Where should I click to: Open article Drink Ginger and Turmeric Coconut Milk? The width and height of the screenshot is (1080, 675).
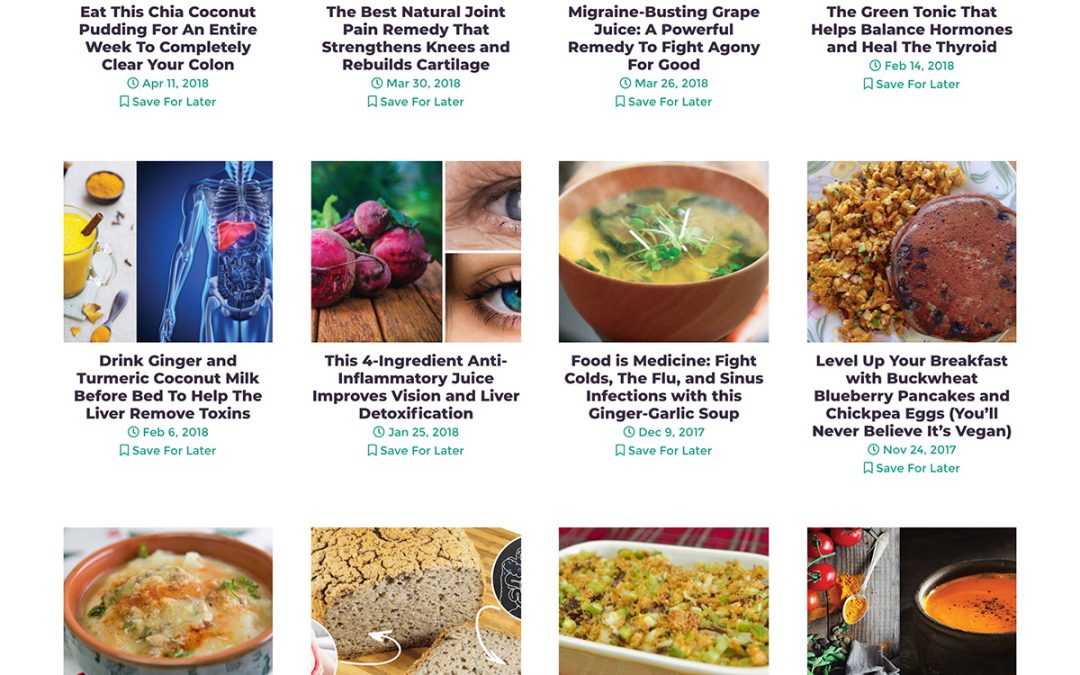[168, 387]
